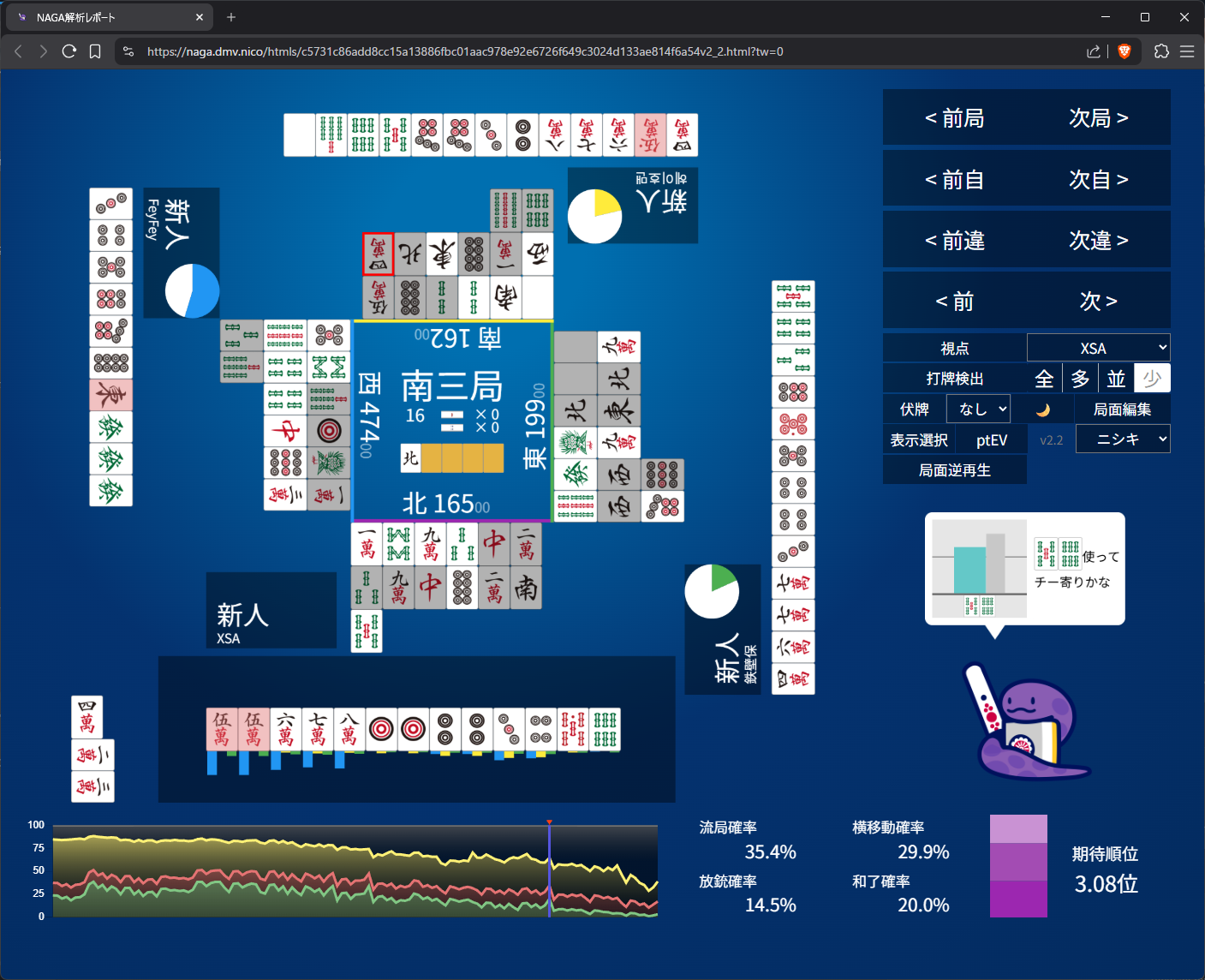Click the purple expected rank color bar
Screen dimensions: 1205x980
point(1018,866)
